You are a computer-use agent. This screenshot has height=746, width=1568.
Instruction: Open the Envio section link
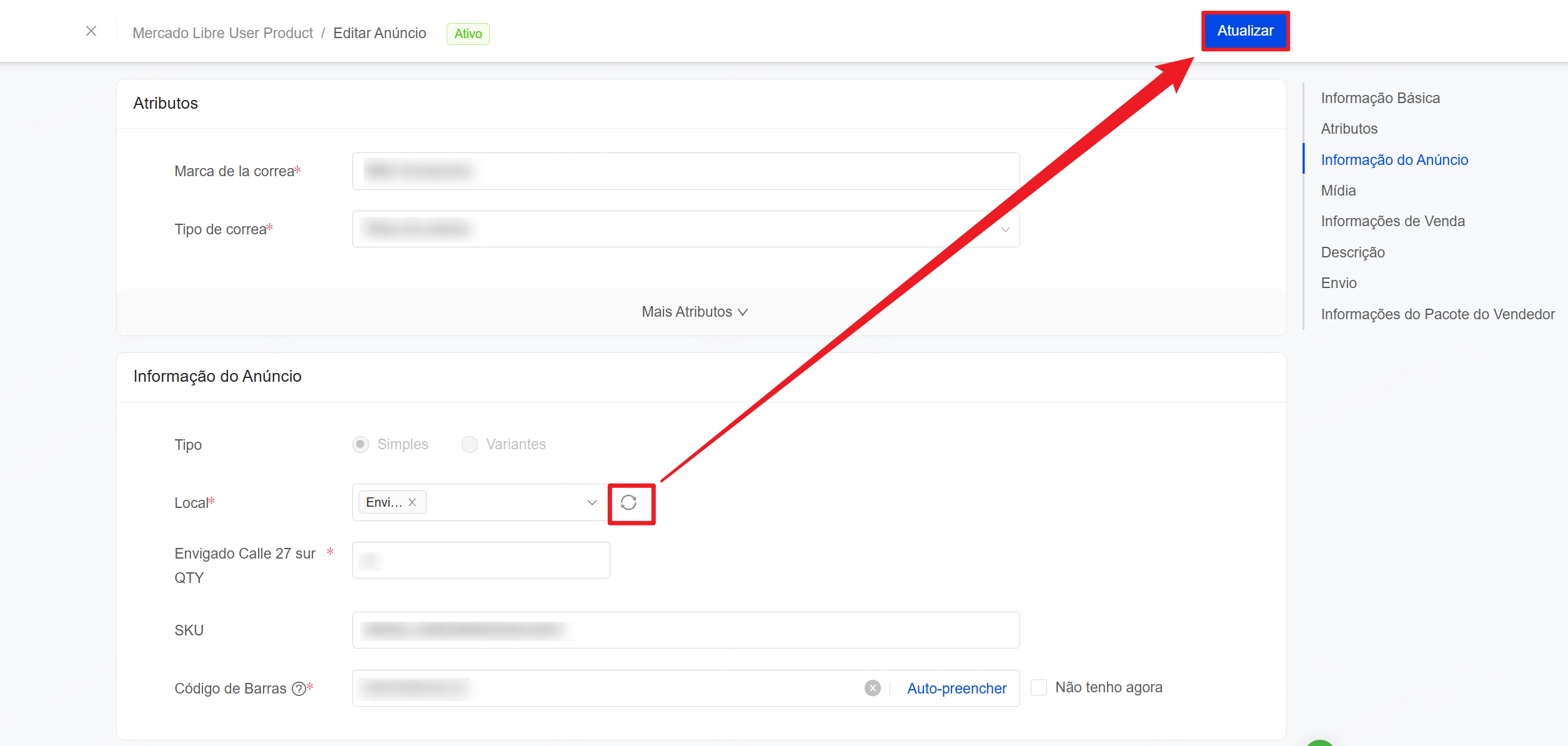1339,283
